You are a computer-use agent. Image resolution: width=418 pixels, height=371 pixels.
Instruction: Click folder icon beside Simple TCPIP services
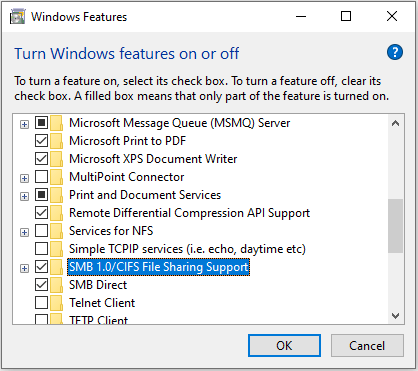57,249
